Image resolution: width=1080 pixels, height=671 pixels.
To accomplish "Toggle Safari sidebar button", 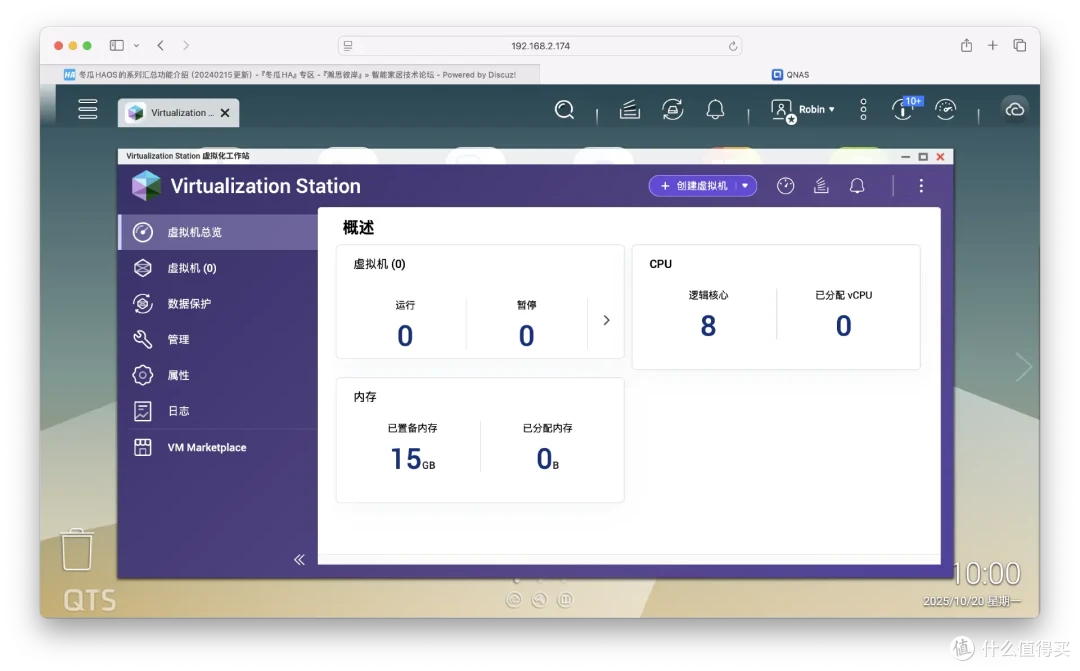I will [116, 45].
